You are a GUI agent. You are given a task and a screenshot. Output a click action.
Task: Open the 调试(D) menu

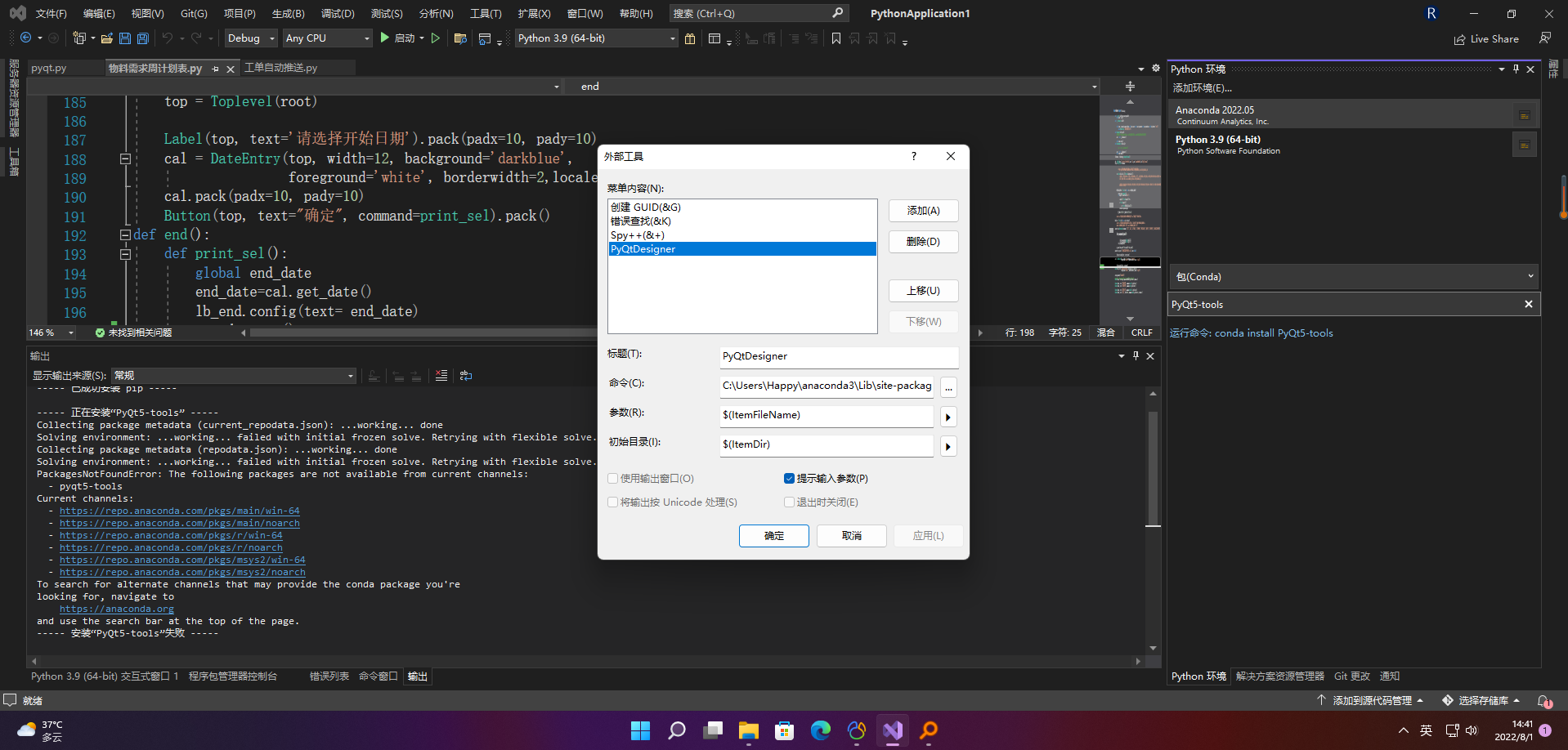[338, 14]
